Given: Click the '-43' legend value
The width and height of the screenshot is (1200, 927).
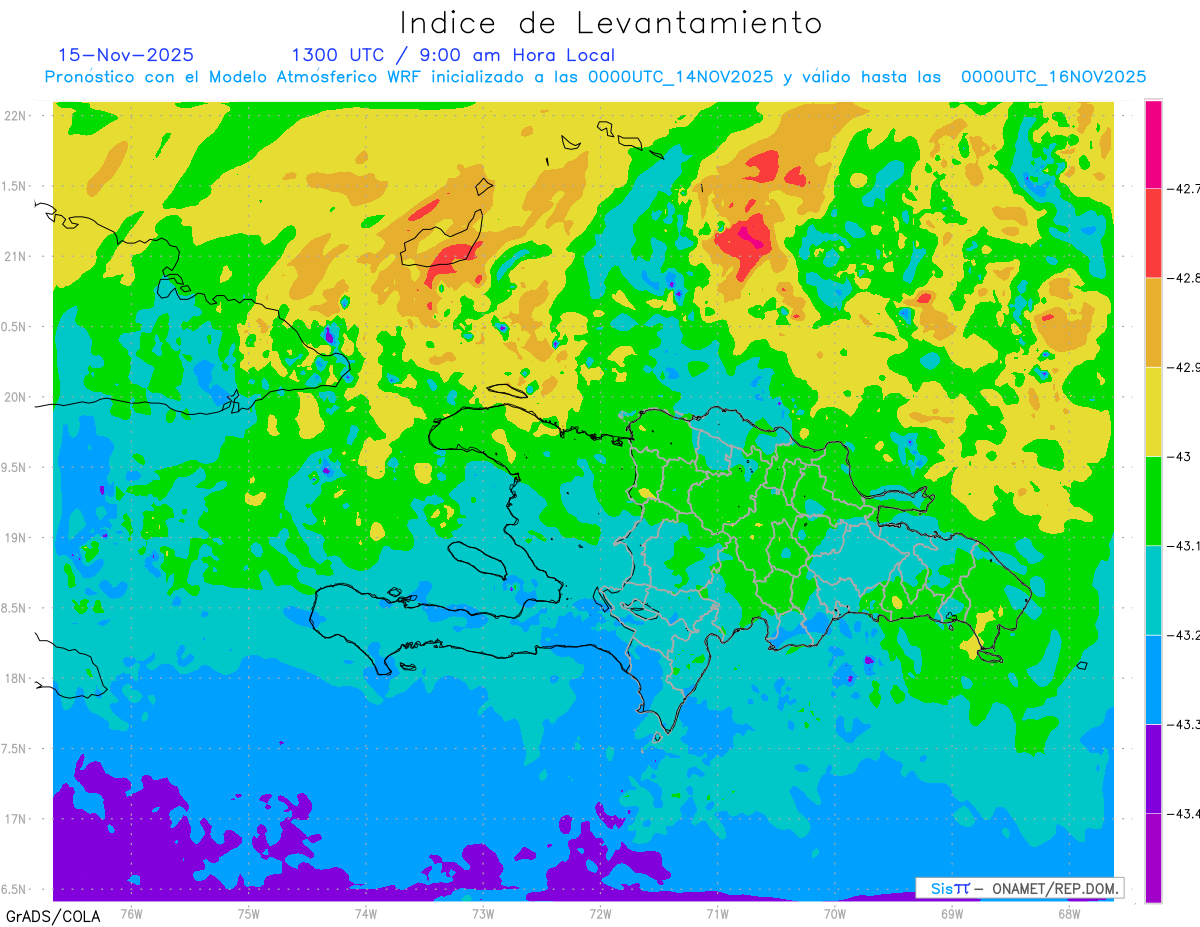Looking at the screenshot, I should [1178, 456].
